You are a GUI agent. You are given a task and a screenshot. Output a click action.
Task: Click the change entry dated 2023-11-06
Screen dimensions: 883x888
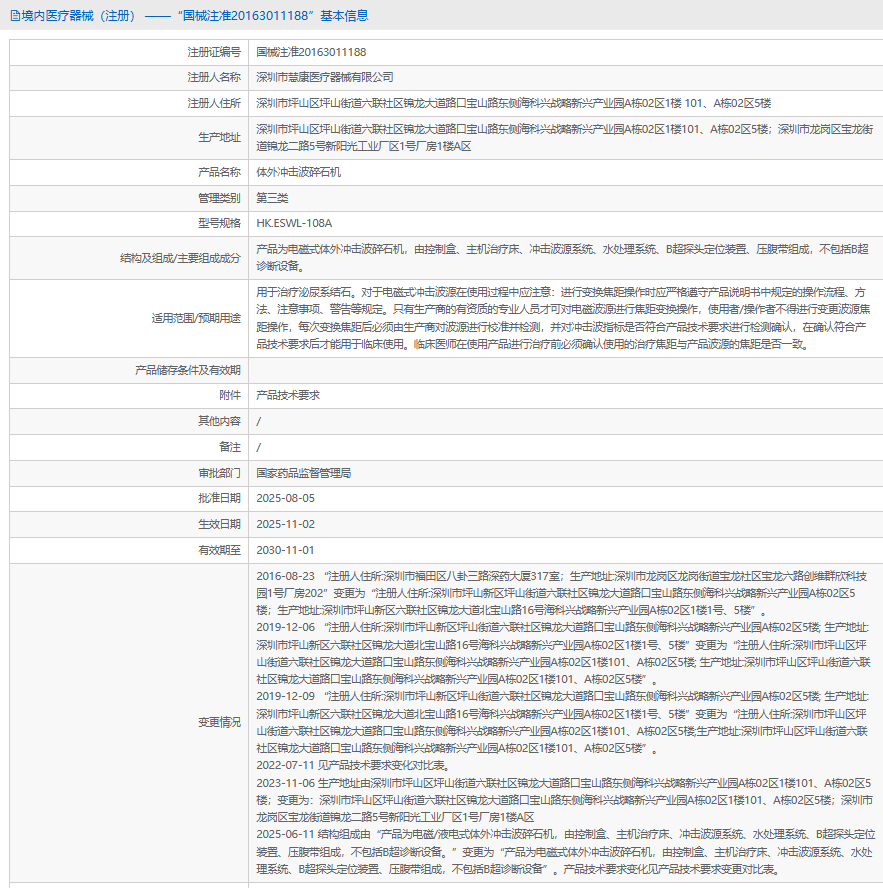564,800
